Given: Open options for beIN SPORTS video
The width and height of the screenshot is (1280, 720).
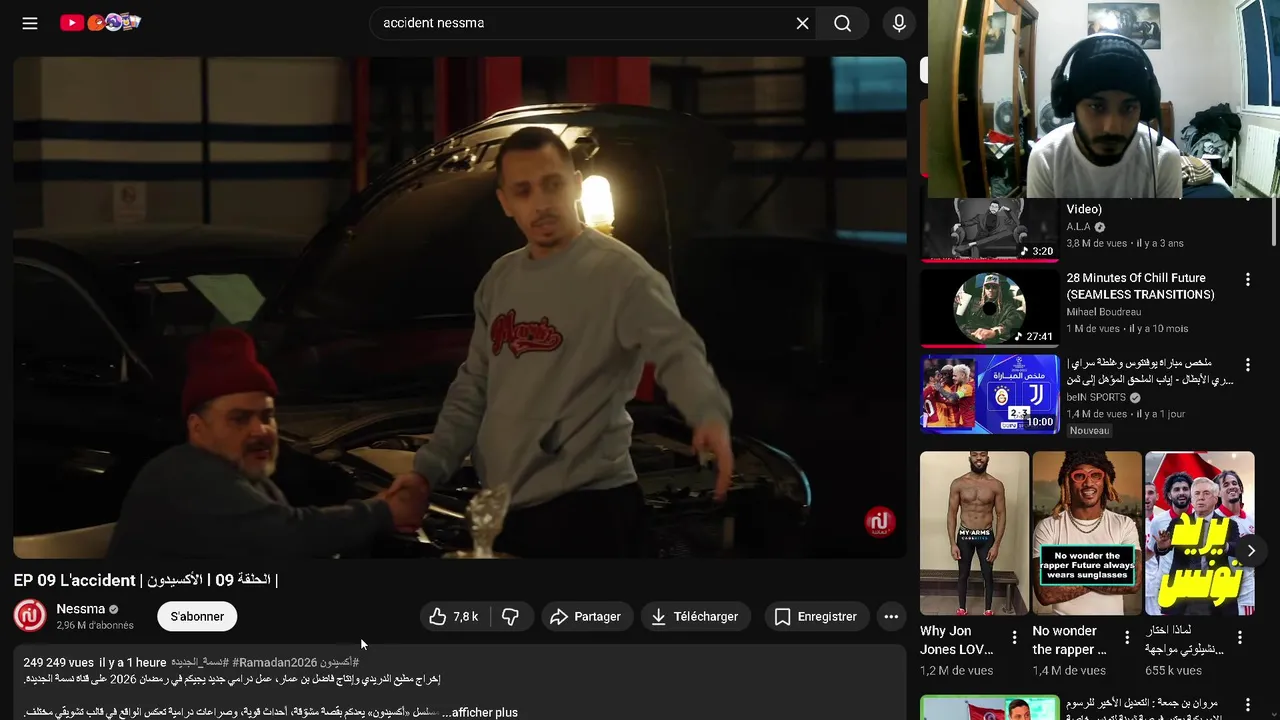Looking at the screenshot, I should coord(1247,365).
